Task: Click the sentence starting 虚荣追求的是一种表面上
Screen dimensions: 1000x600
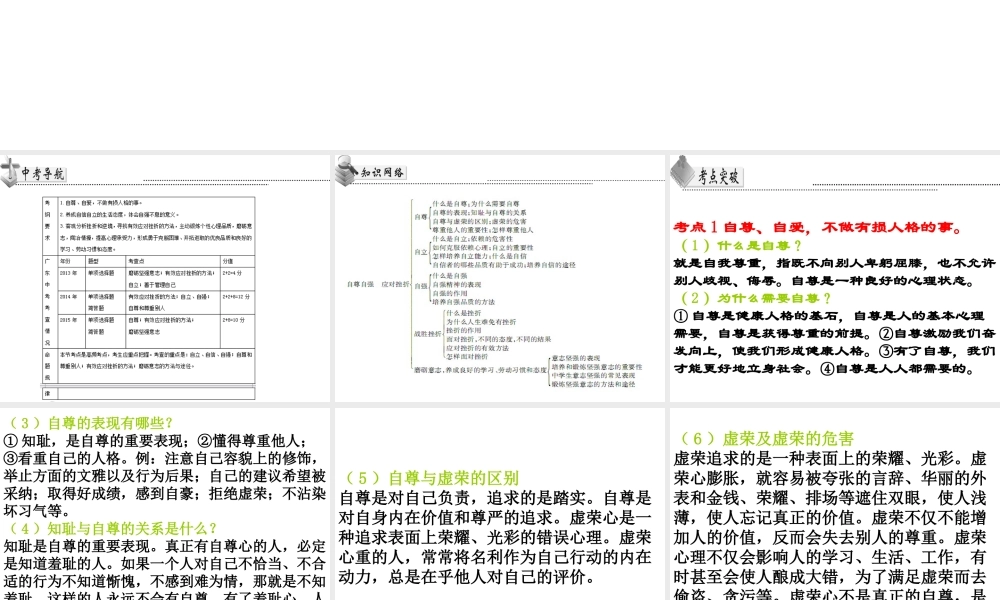Action: point(821,459)
